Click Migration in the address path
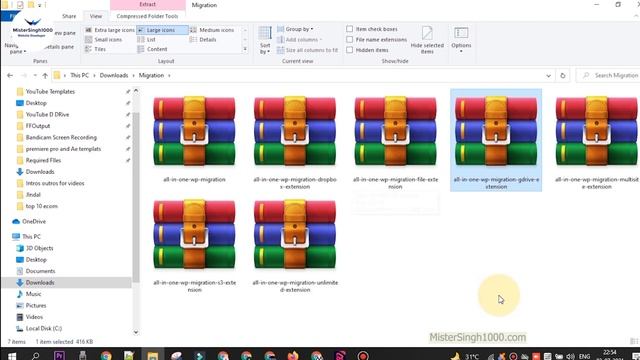The image size is (640, 360). pyautogui.click(x=151, y=76)
